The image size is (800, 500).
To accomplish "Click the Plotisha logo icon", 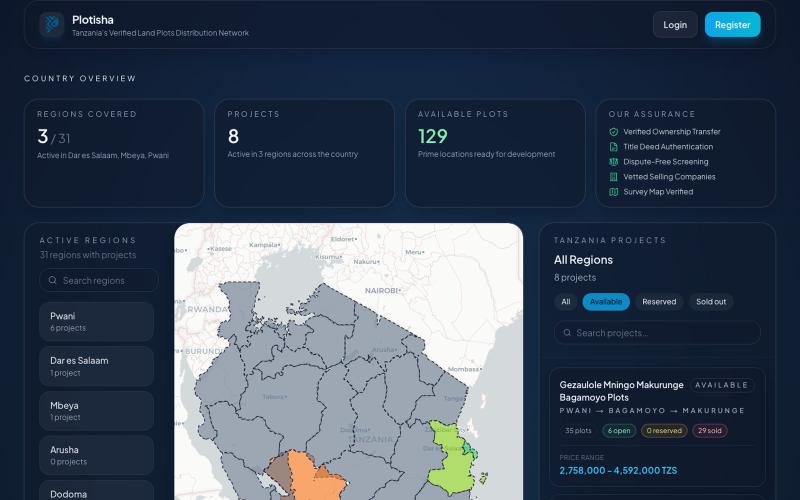I will pos(52,24).
